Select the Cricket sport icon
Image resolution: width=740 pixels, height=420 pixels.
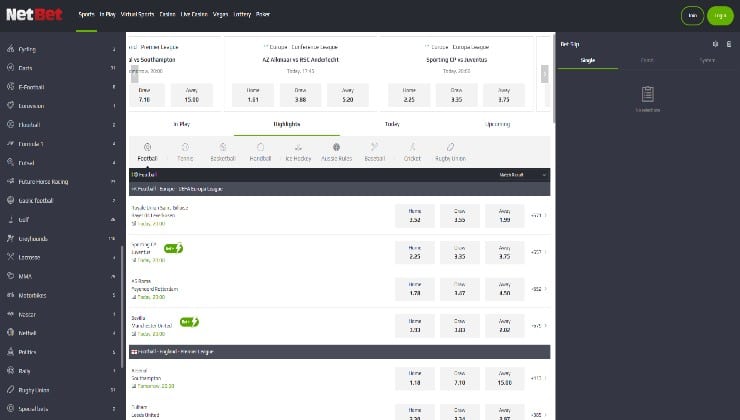point(412,150)
